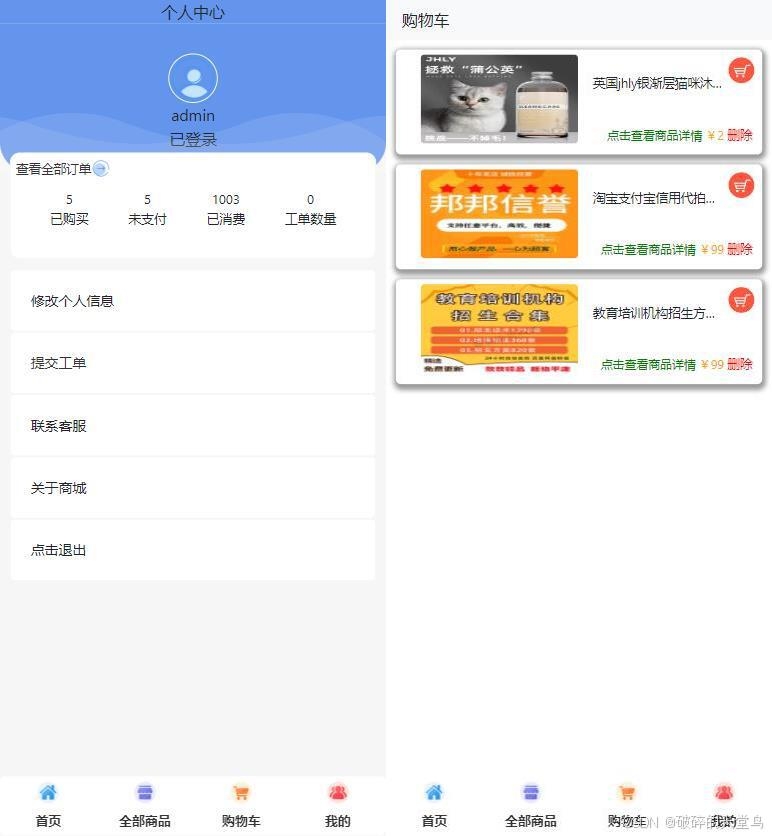Select 提交工单 from the menu list
The width and height of the screenshot is (772, 836).
[193, 363]
